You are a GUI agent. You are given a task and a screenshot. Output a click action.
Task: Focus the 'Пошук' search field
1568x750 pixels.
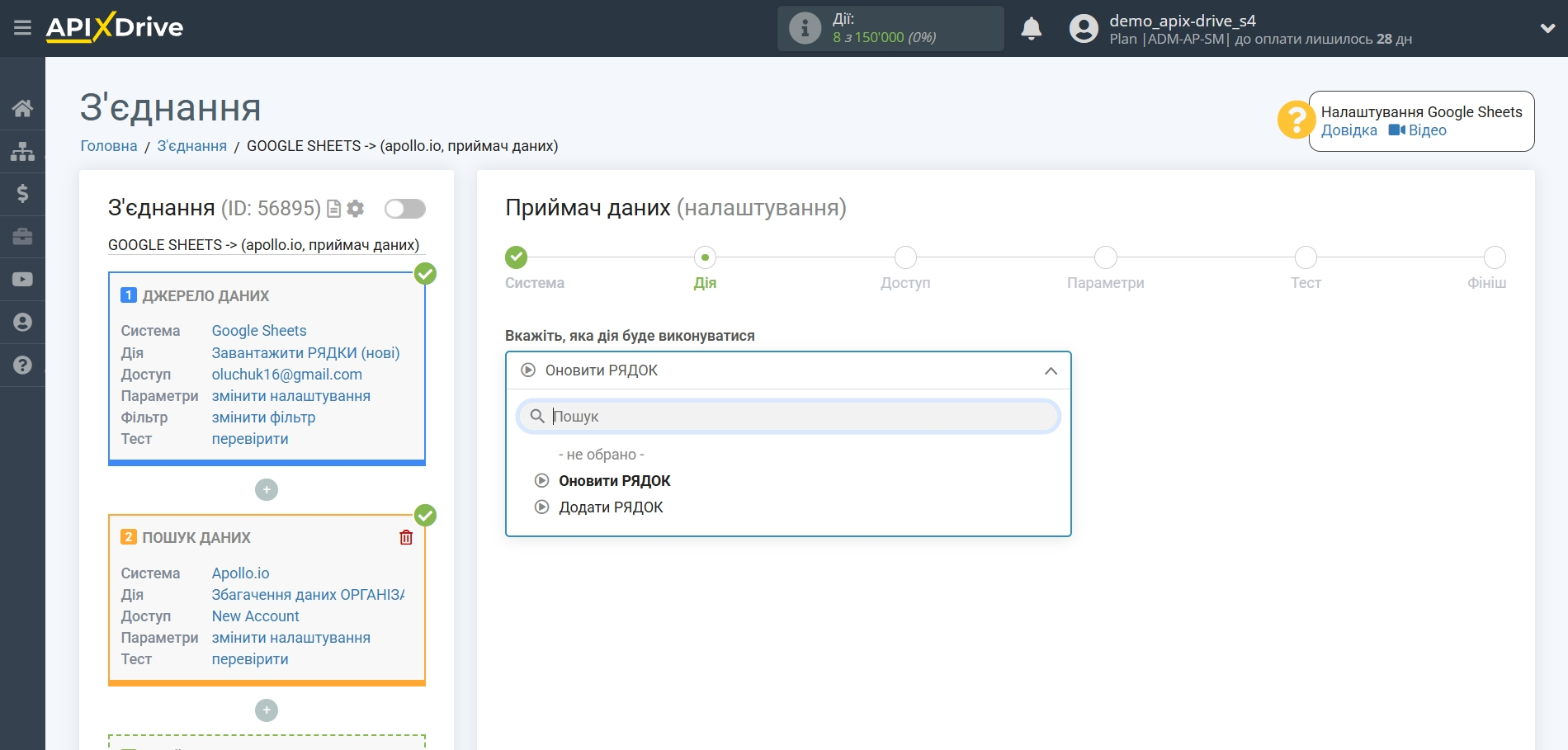788,417
